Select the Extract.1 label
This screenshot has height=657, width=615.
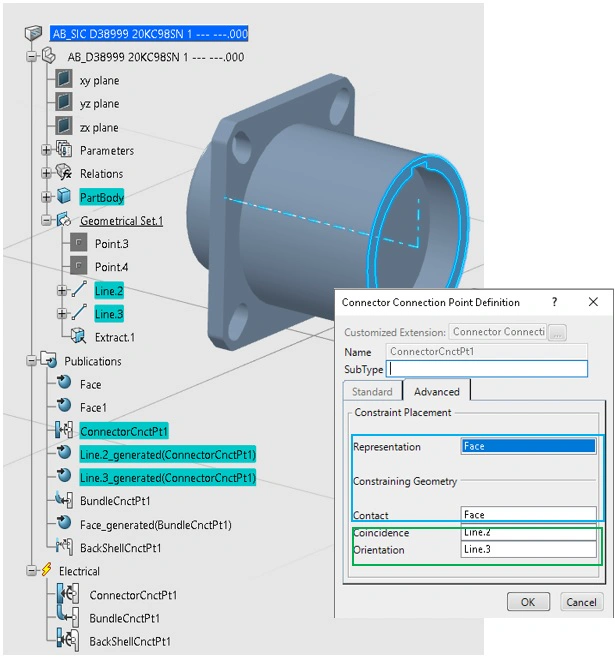pos(115,337)
